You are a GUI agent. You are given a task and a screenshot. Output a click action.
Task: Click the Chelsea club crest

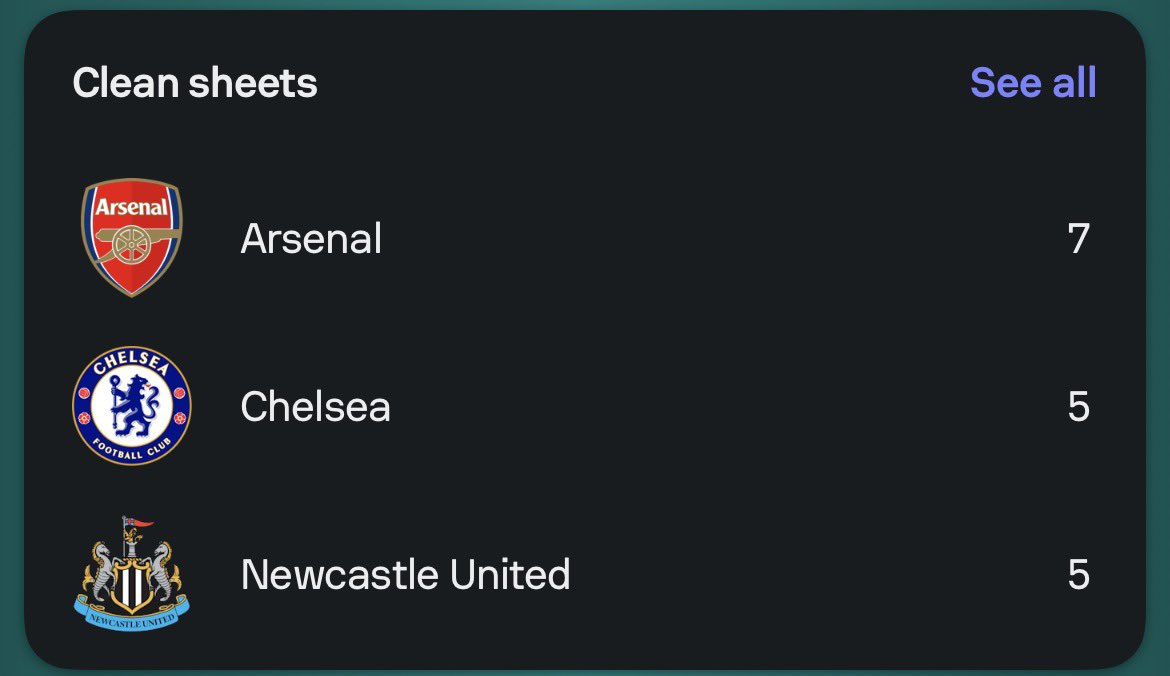coord(132,406)
